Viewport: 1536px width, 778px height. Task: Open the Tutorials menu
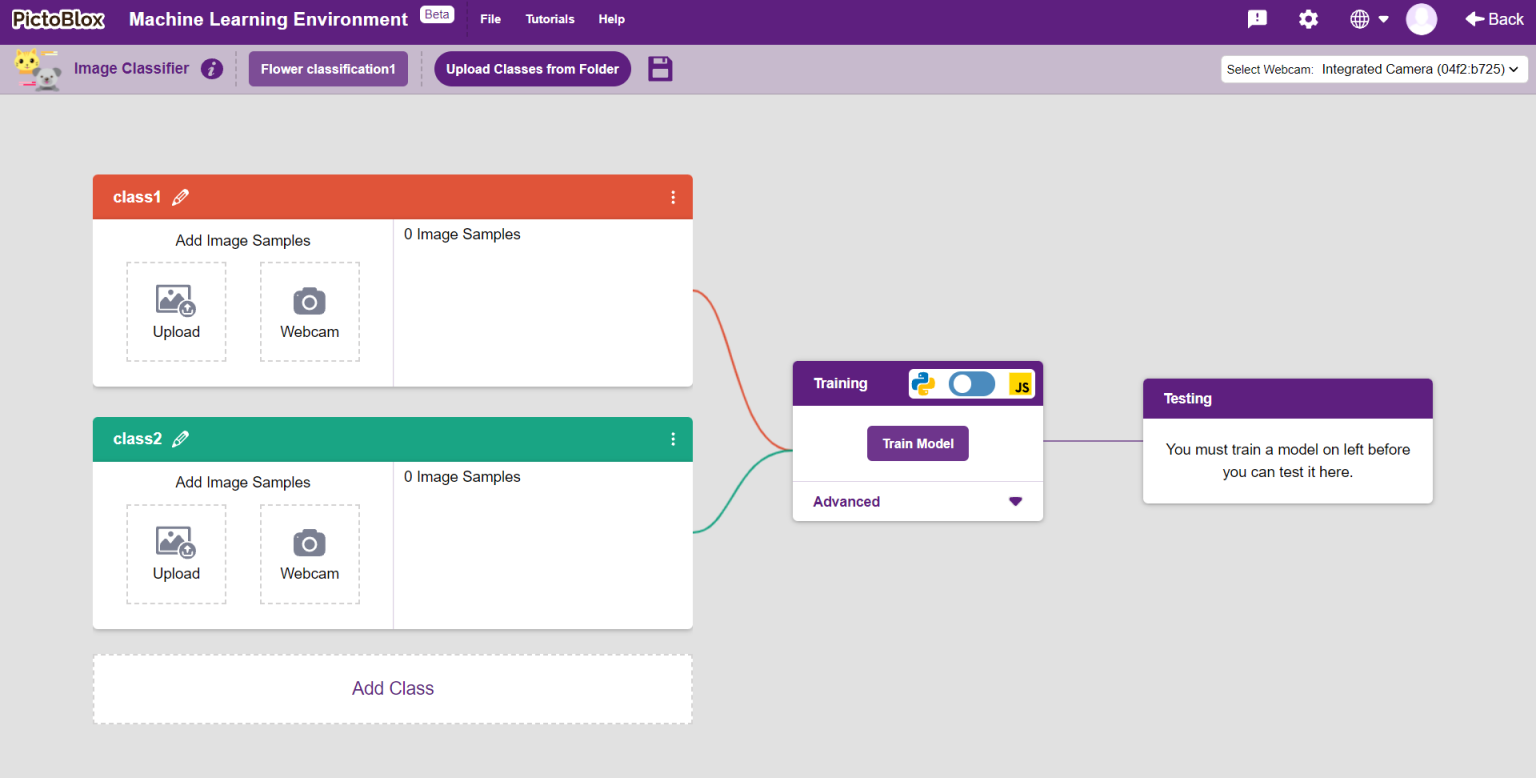[550, 19]
